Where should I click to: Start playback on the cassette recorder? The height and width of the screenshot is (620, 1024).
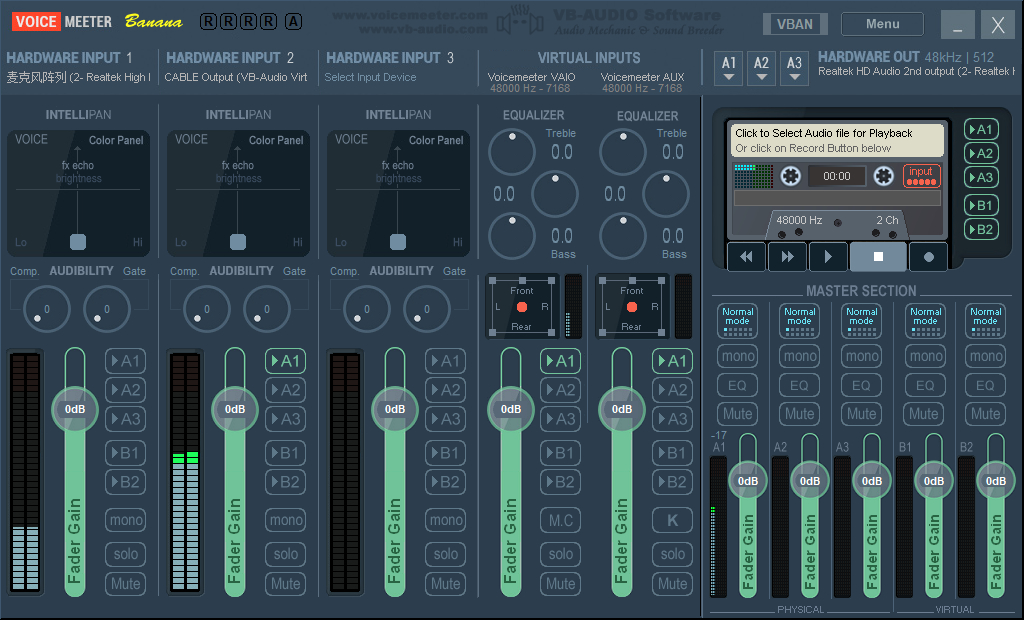coord(828,257)
